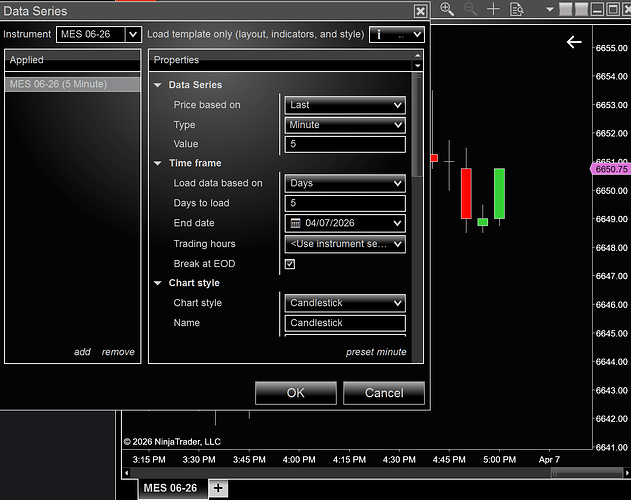Image resolution: width=631 pixels, height=500 pixels.
Task: Switch to the MES 06-26 chart tab
Action: [170, 488]
